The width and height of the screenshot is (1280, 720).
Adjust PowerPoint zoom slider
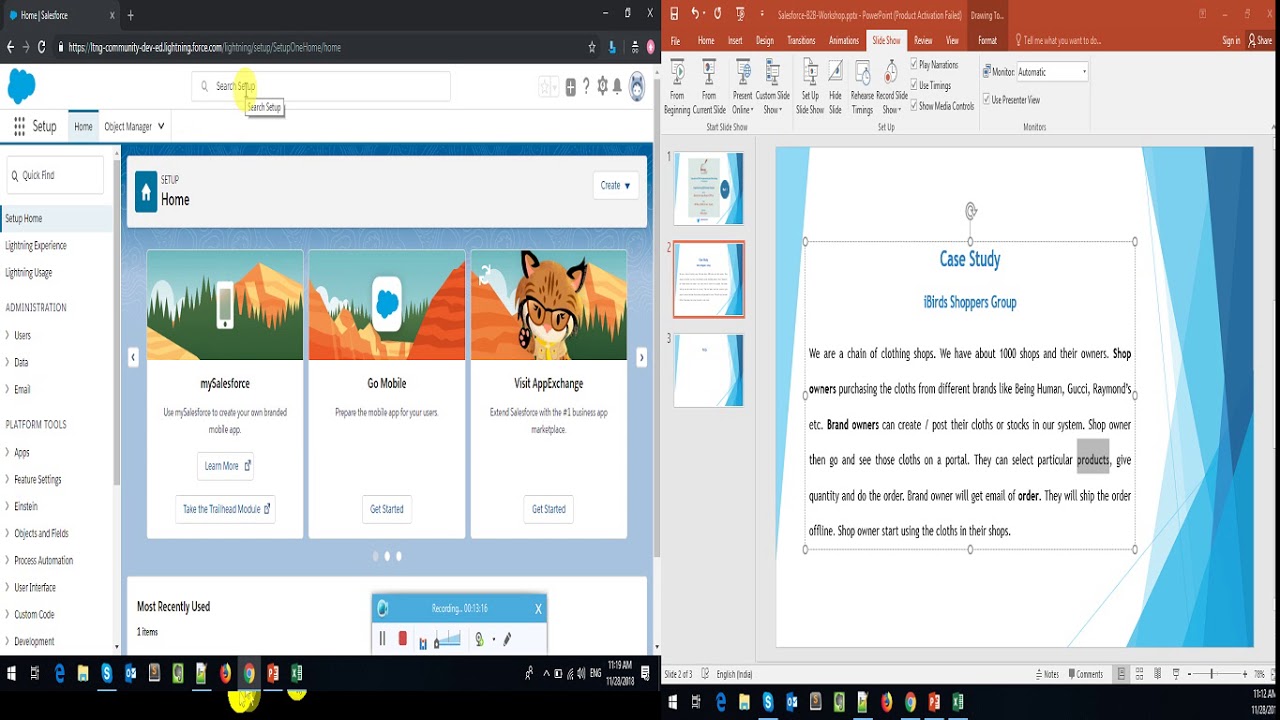point(1211,674)
